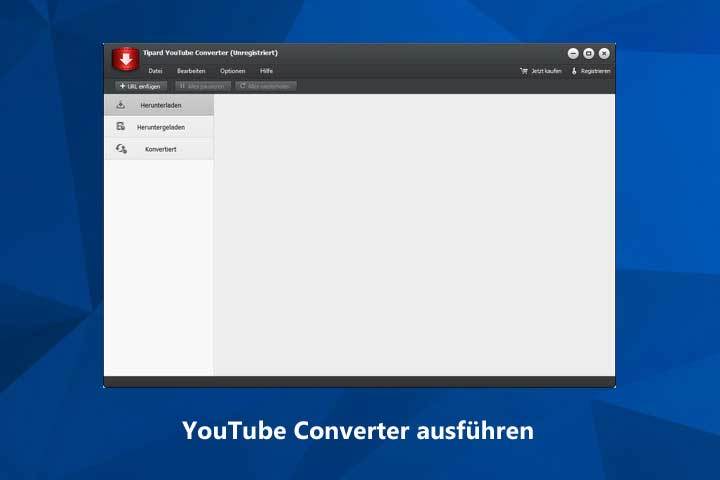Open the Bearbeiten menu

tap(191, 71)
